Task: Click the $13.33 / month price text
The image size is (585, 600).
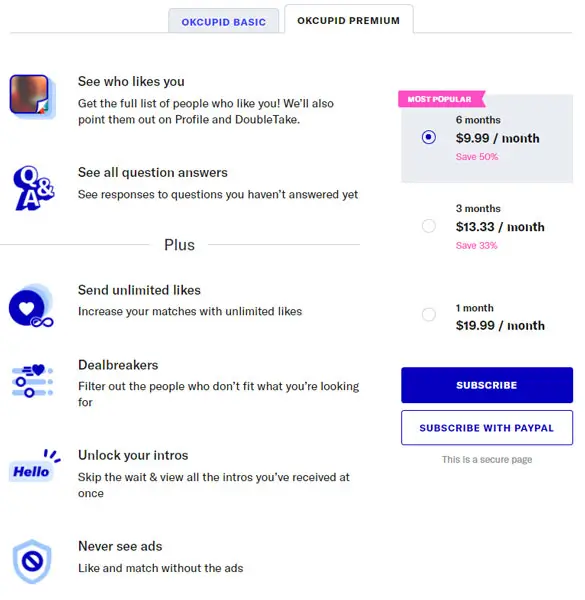Action: click(500, 227)
